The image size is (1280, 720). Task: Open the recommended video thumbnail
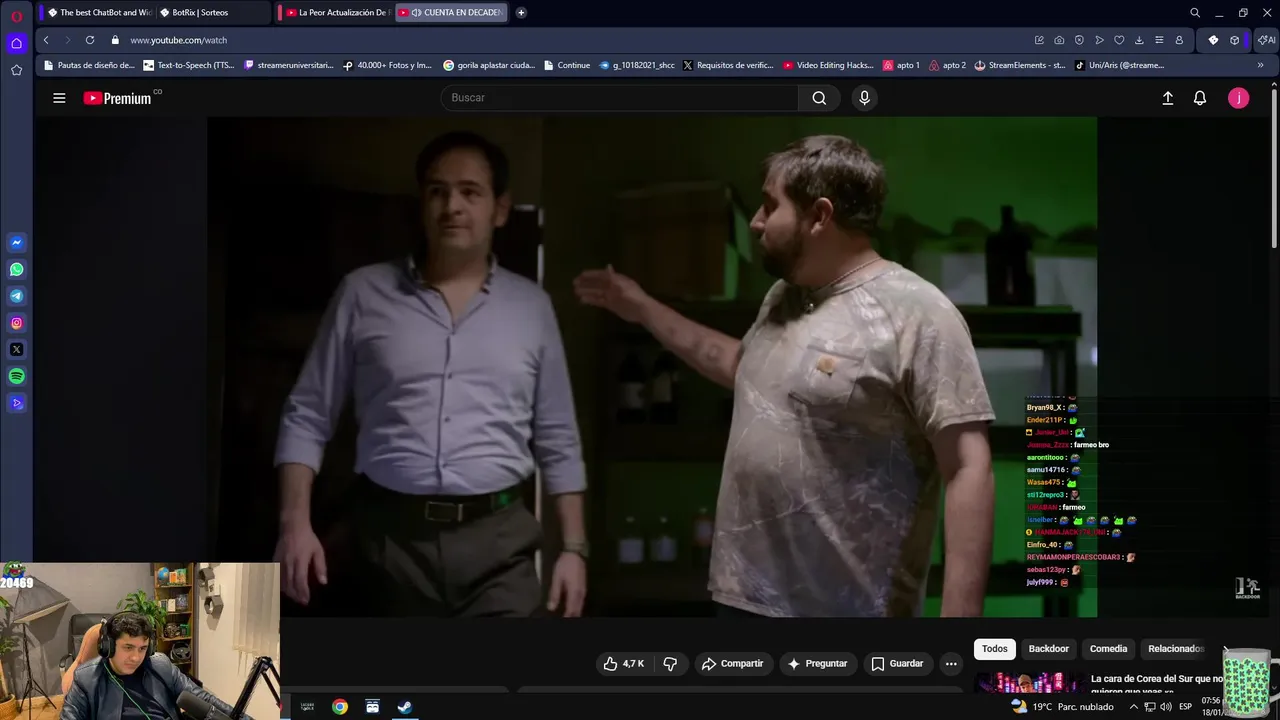(x=1029, y=683)
